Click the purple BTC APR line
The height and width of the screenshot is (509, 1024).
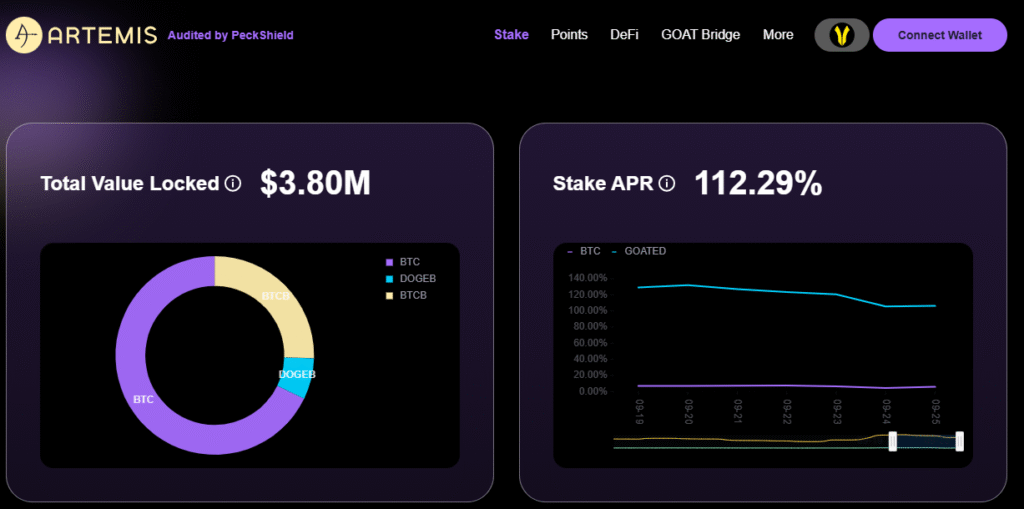tap(787, 386)
